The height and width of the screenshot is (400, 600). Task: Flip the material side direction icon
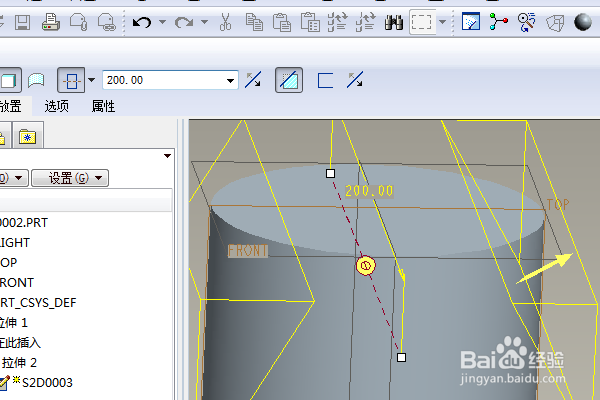355,80
